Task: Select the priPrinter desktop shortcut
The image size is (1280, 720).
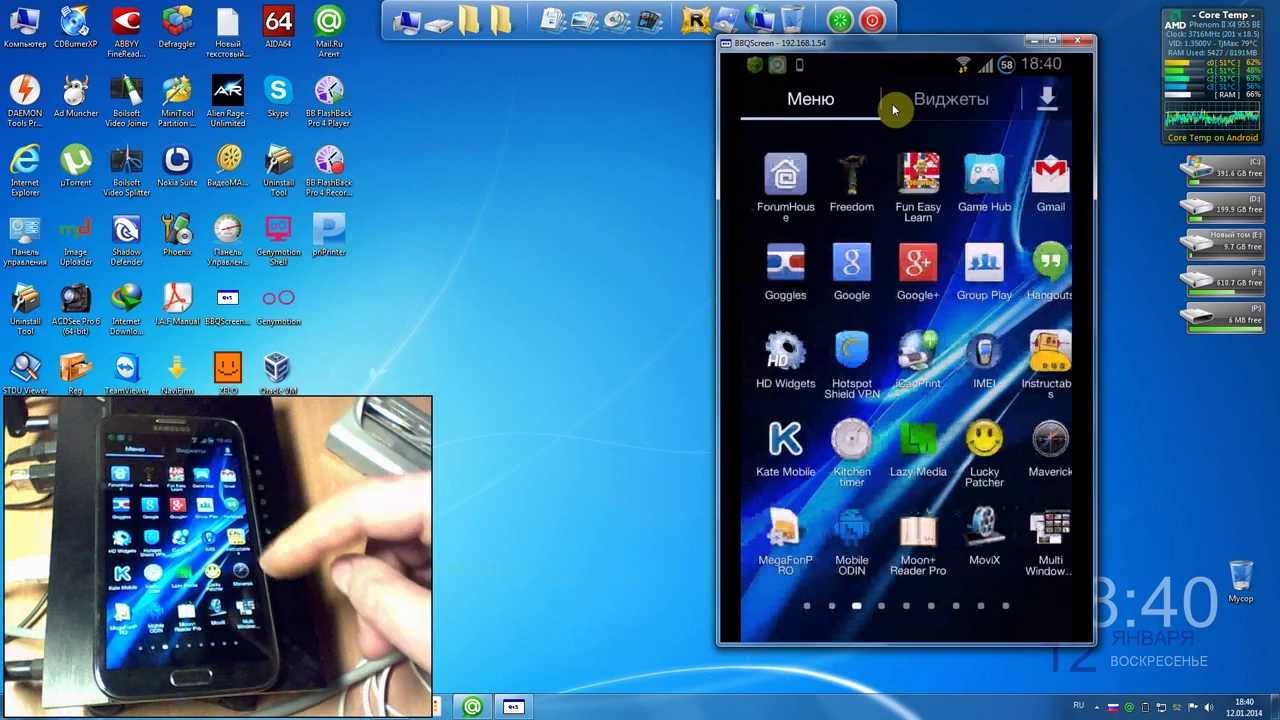Action: click(329, 236)
